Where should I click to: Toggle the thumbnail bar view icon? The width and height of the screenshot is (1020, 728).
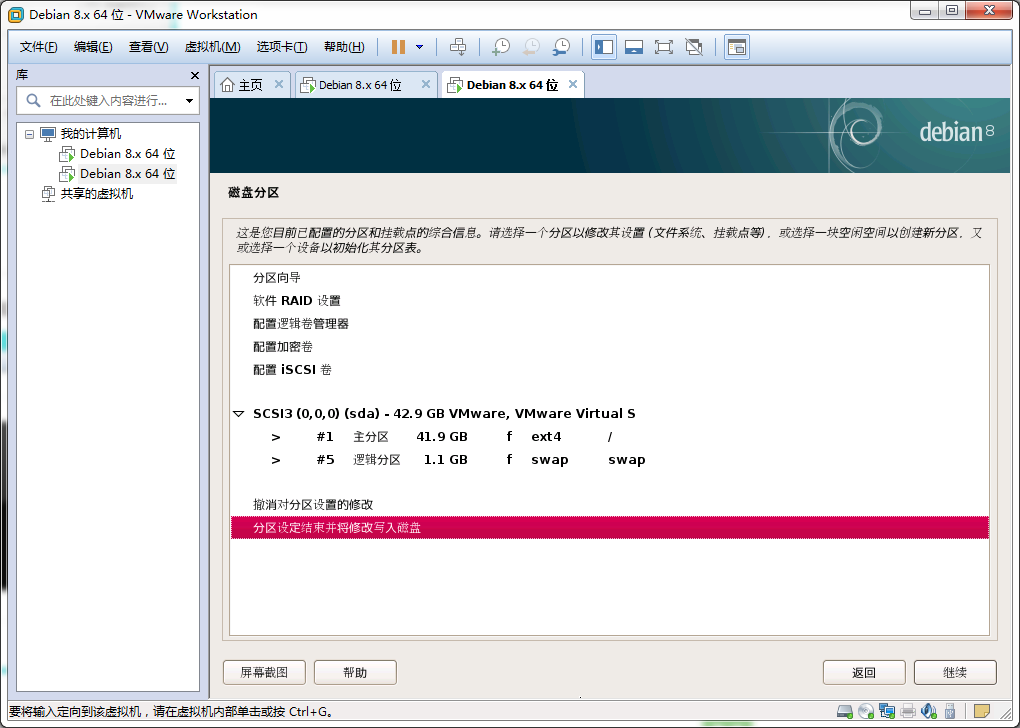pos(634,47)
